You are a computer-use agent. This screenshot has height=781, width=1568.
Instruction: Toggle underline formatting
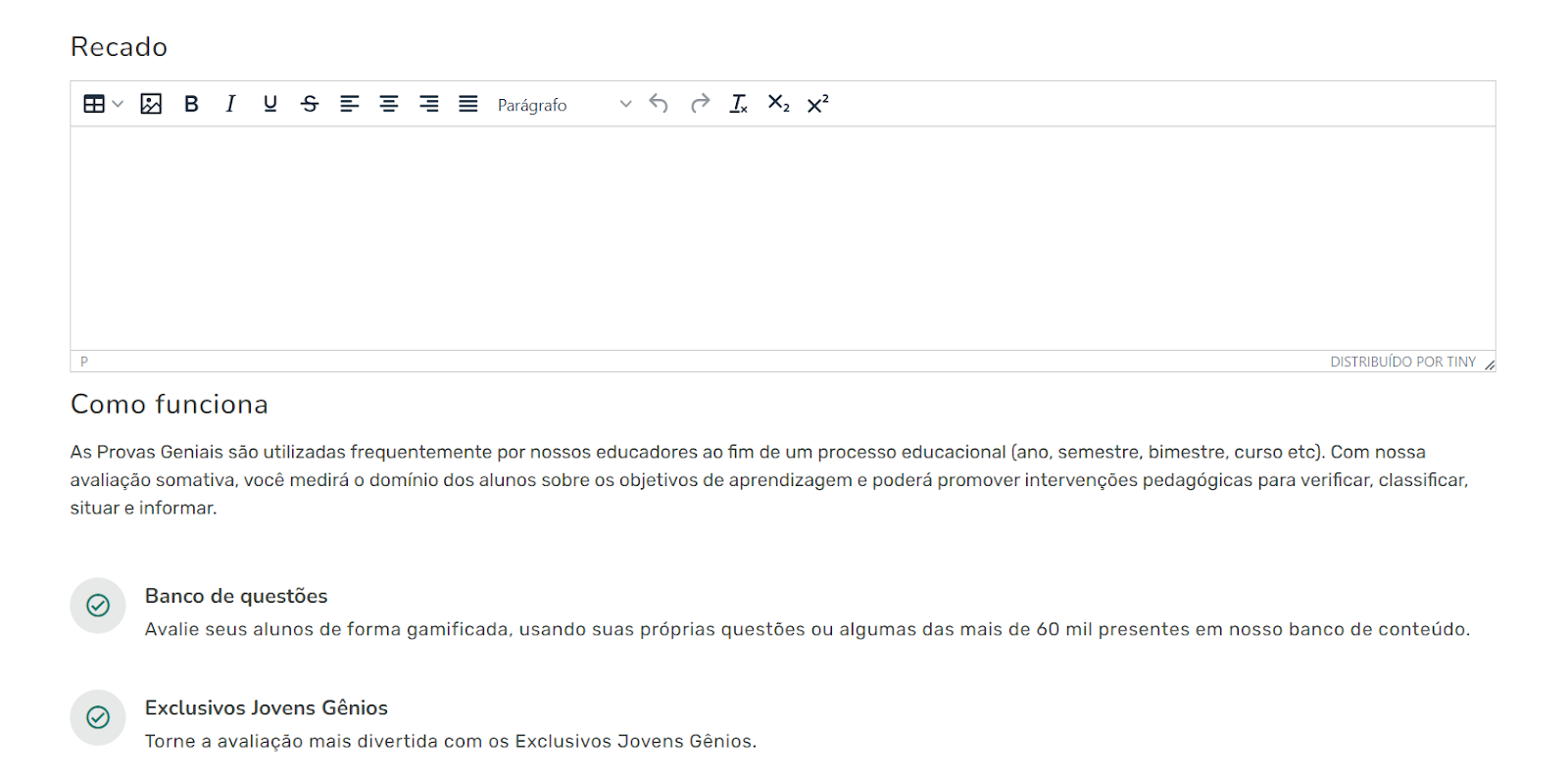270,104
